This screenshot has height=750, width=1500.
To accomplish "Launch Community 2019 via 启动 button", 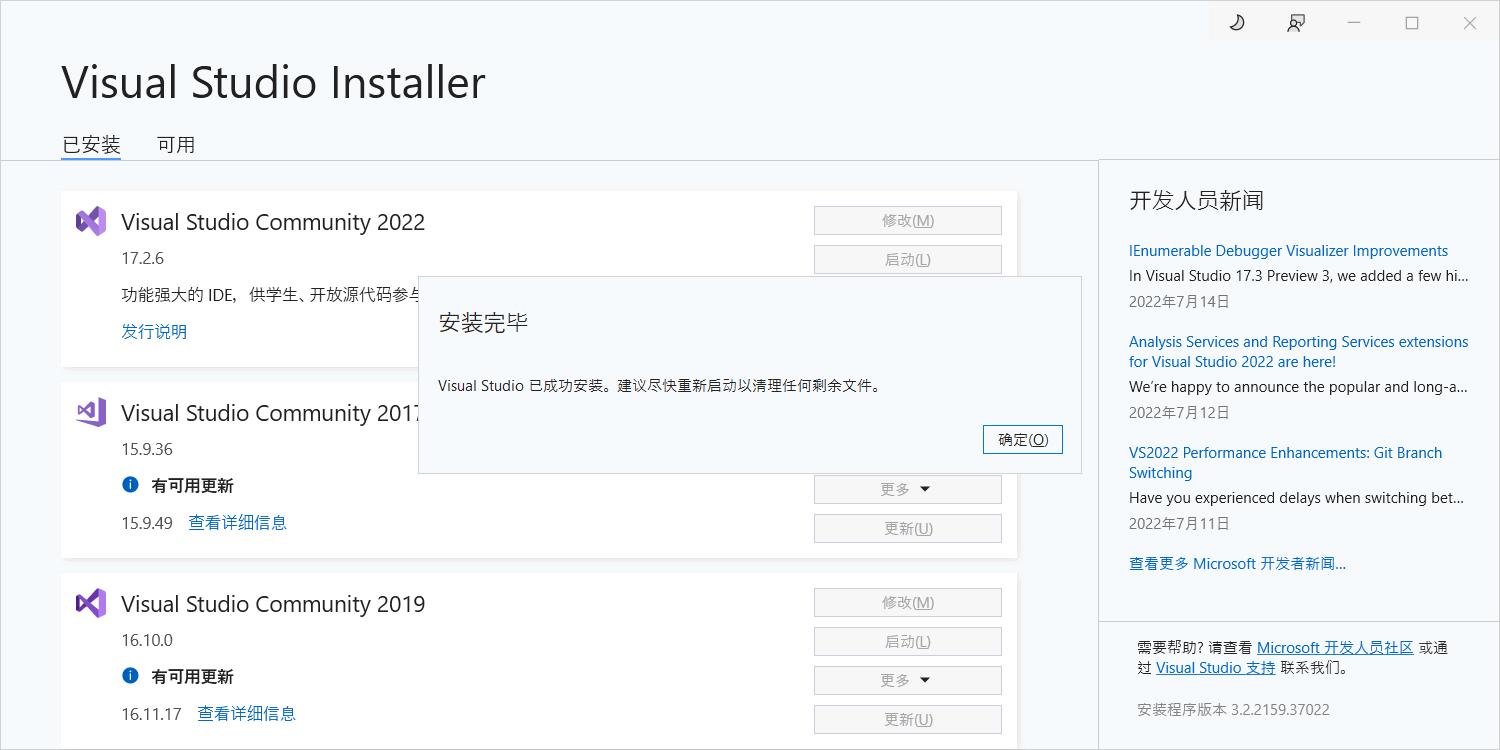I will pyautogui.click(x=907, y=641).
